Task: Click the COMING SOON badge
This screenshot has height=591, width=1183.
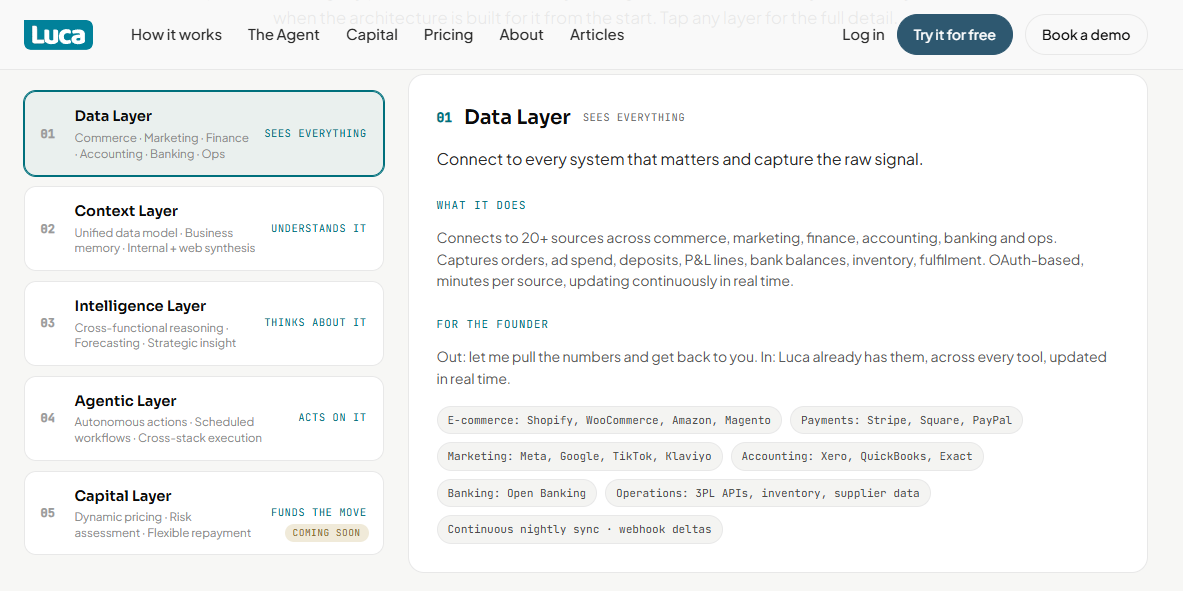Action: pyautogui.click(x=327, y=533)
